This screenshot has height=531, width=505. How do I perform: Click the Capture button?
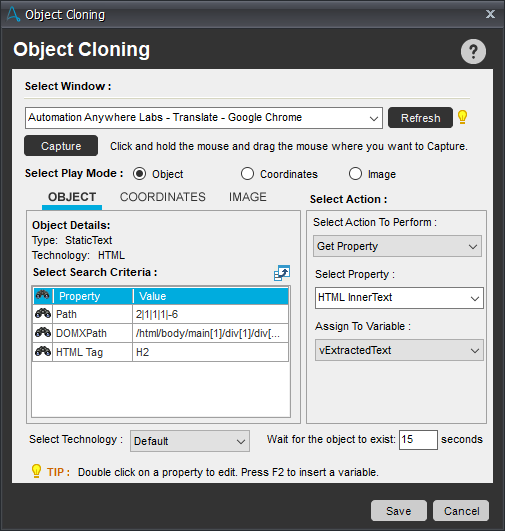coord(61,146)
